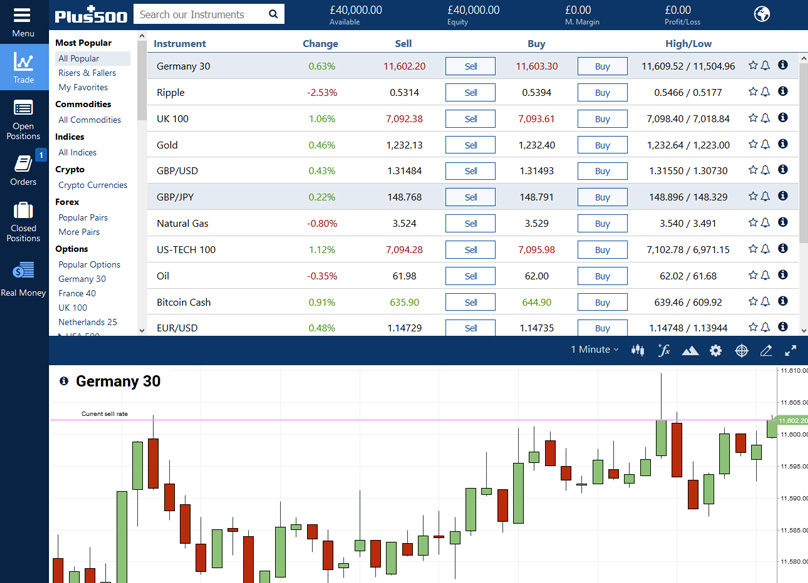The width and height of the screenshot is (808, 583).
Task: Open Popular Pairs under Forex
Action: [83, 218]
